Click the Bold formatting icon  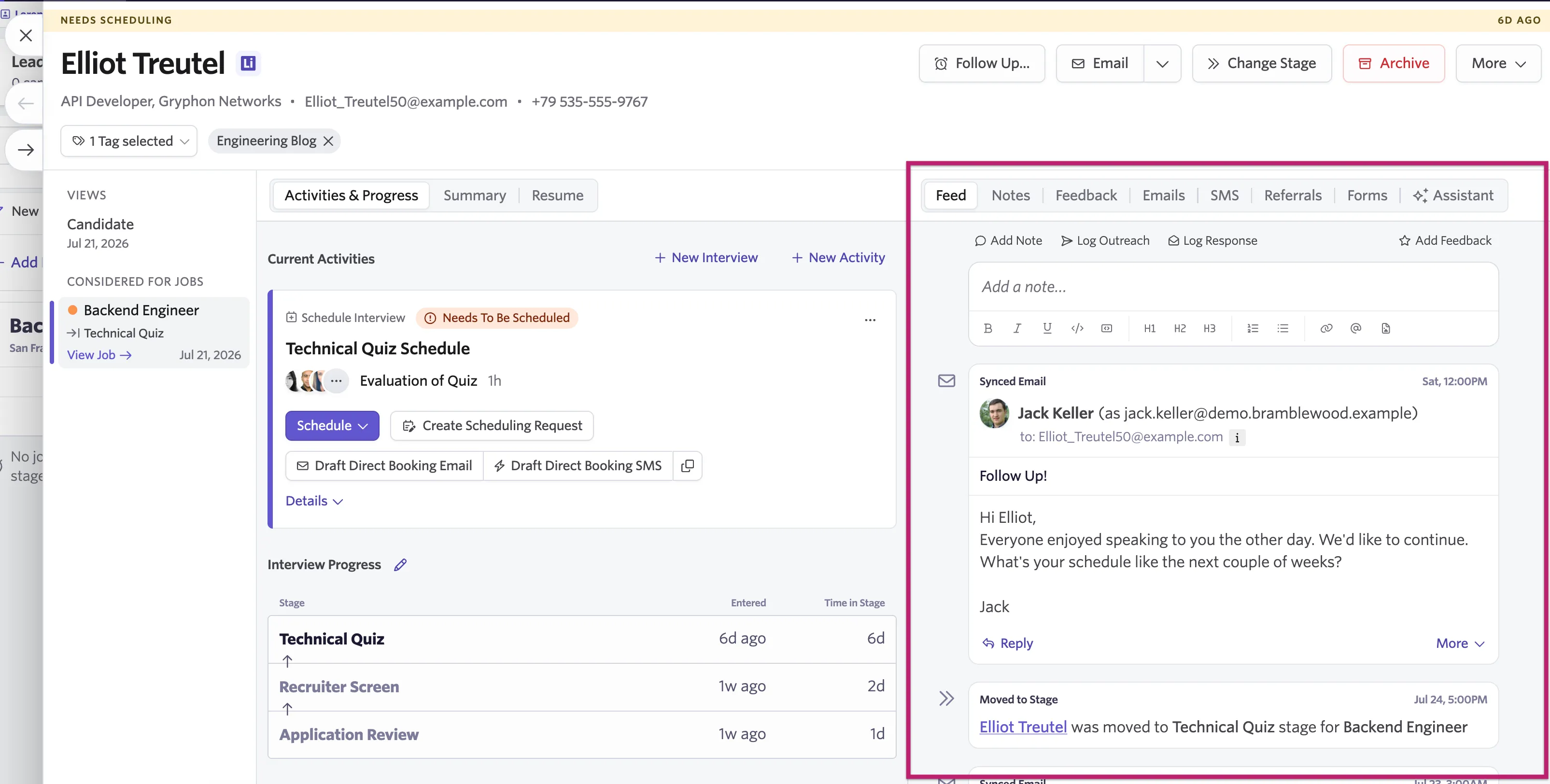coord(987,328)
